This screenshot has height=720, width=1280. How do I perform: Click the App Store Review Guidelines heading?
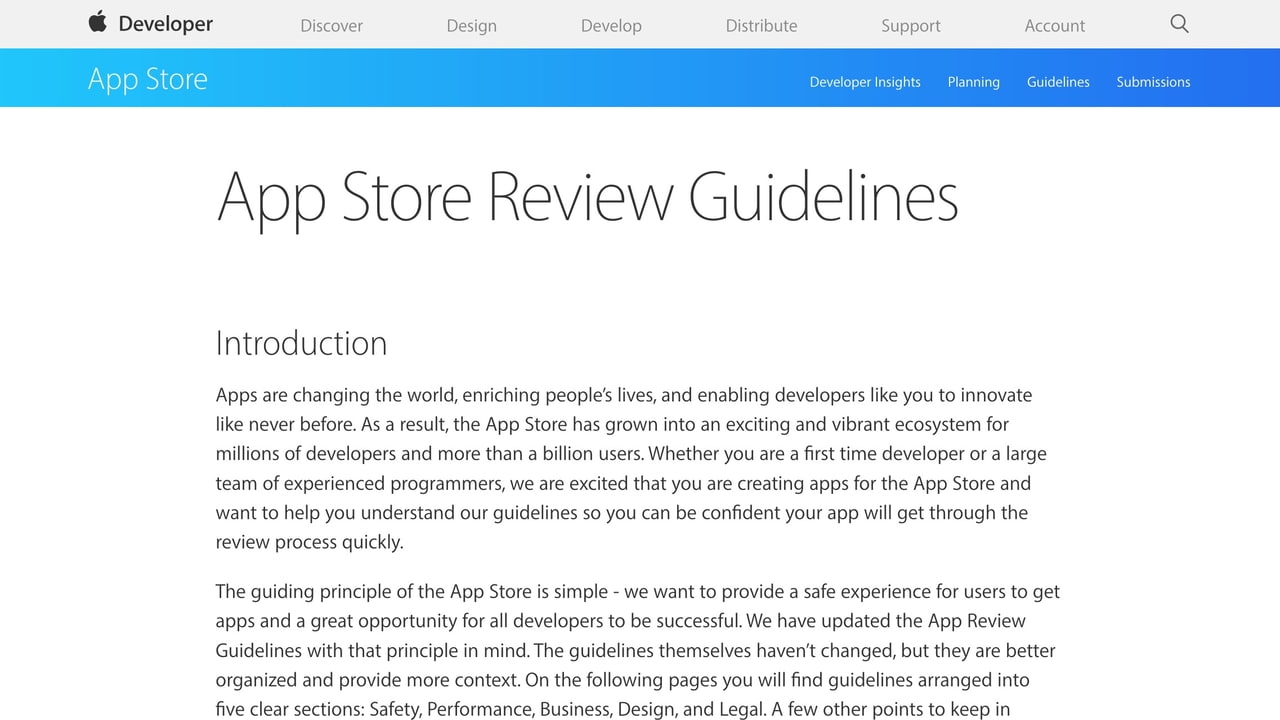pos(587,197)
